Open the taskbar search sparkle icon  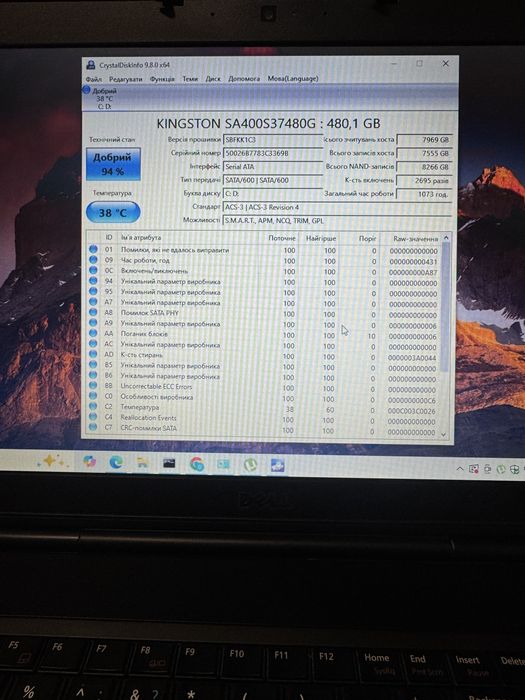click(53, 461)
